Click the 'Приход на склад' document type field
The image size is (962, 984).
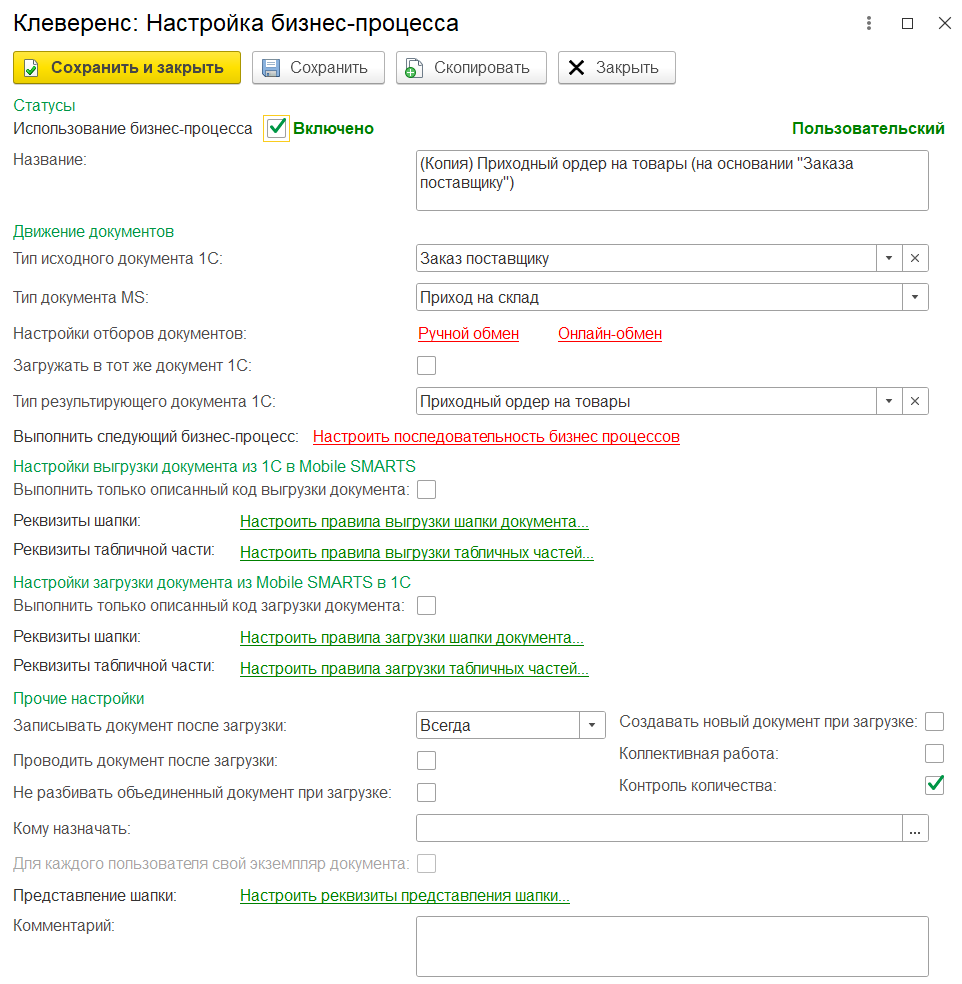pyautogui.click(x=659, y=297)
